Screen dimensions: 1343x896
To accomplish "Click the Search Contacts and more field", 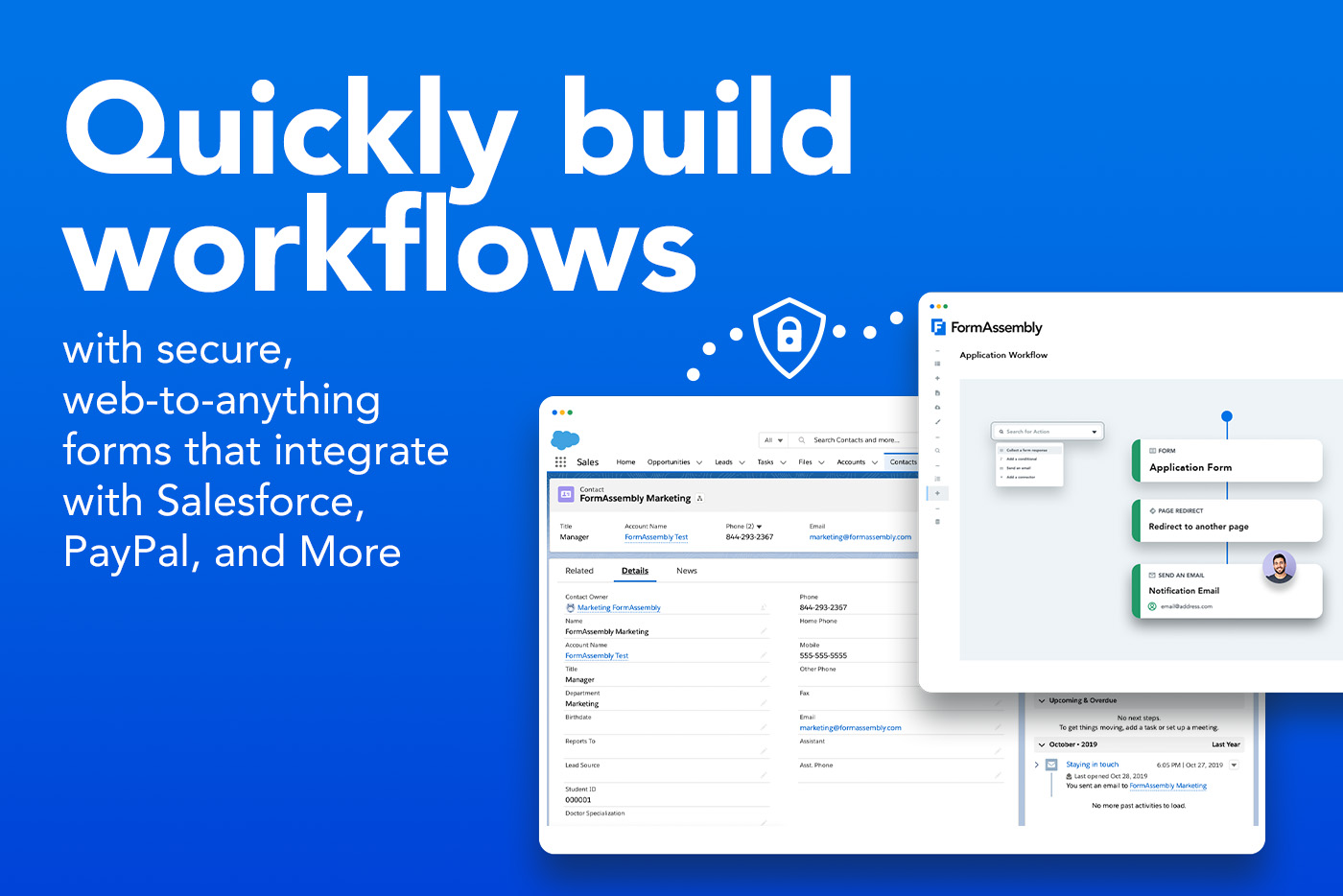I will click(851, 440).
